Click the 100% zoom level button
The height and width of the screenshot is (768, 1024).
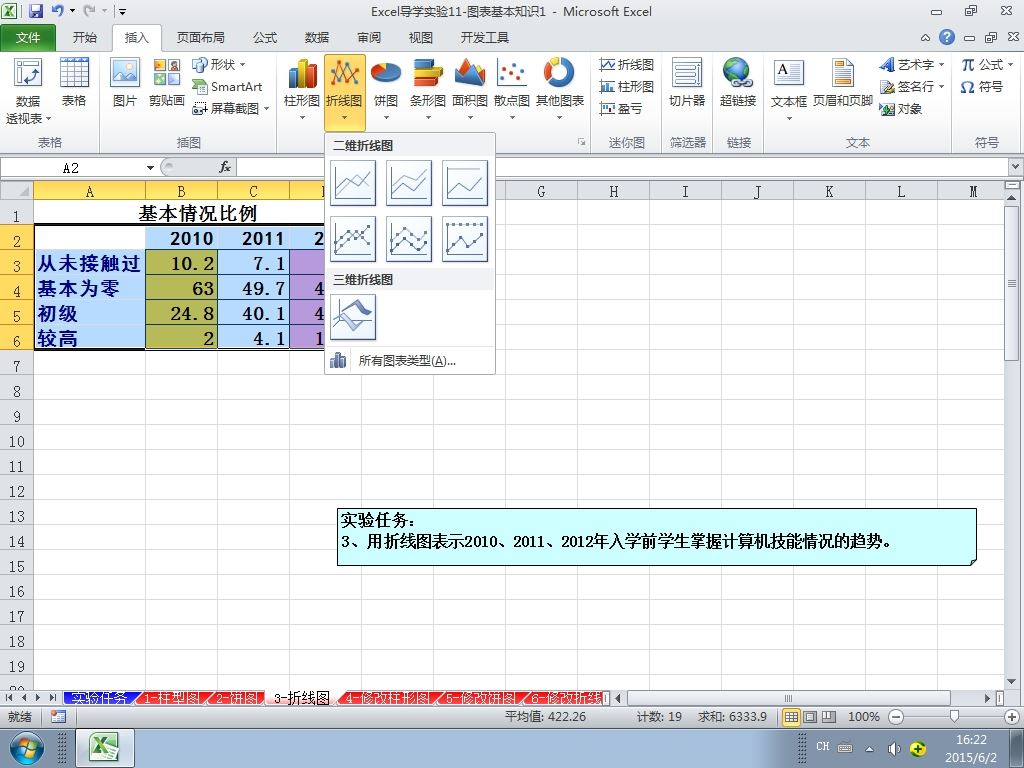click(x=863, y=716)
